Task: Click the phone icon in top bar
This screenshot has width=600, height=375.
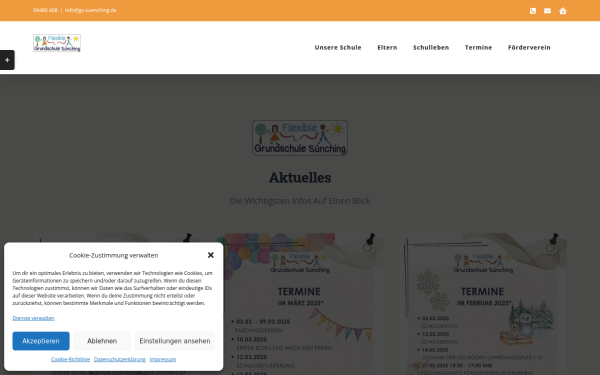Action: click(533, 11)
